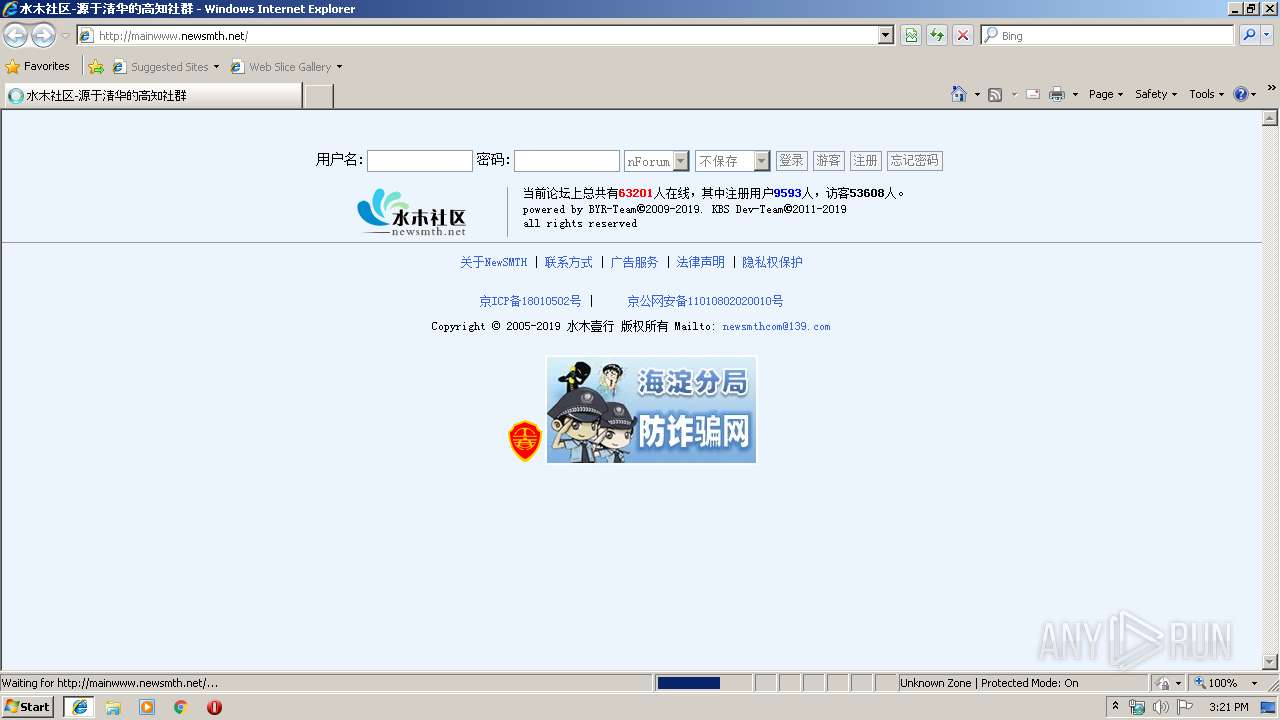The width and height of the screenshot is (1280, 720).
Task: Open the 隐私权保护 link
Action: coord(772,263)
